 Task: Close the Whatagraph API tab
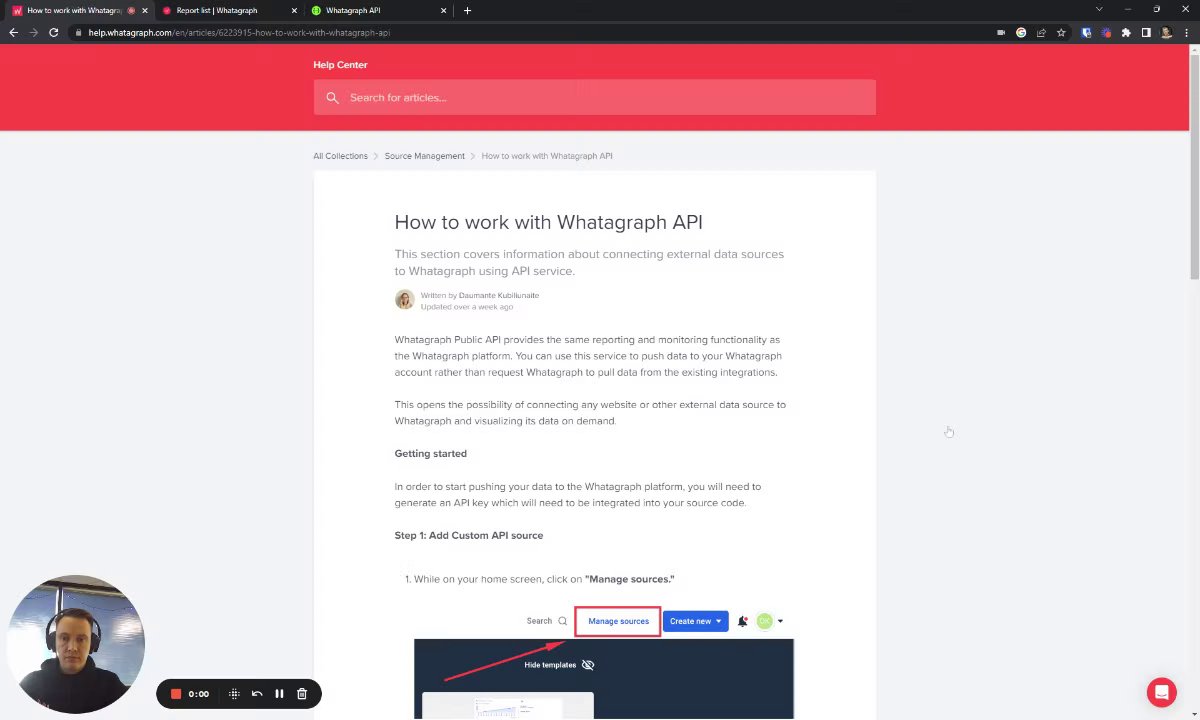tap(444, 10)
